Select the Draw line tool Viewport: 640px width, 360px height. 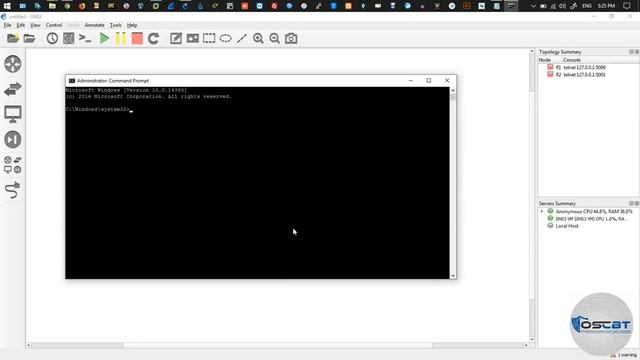[x=242, y=38]
